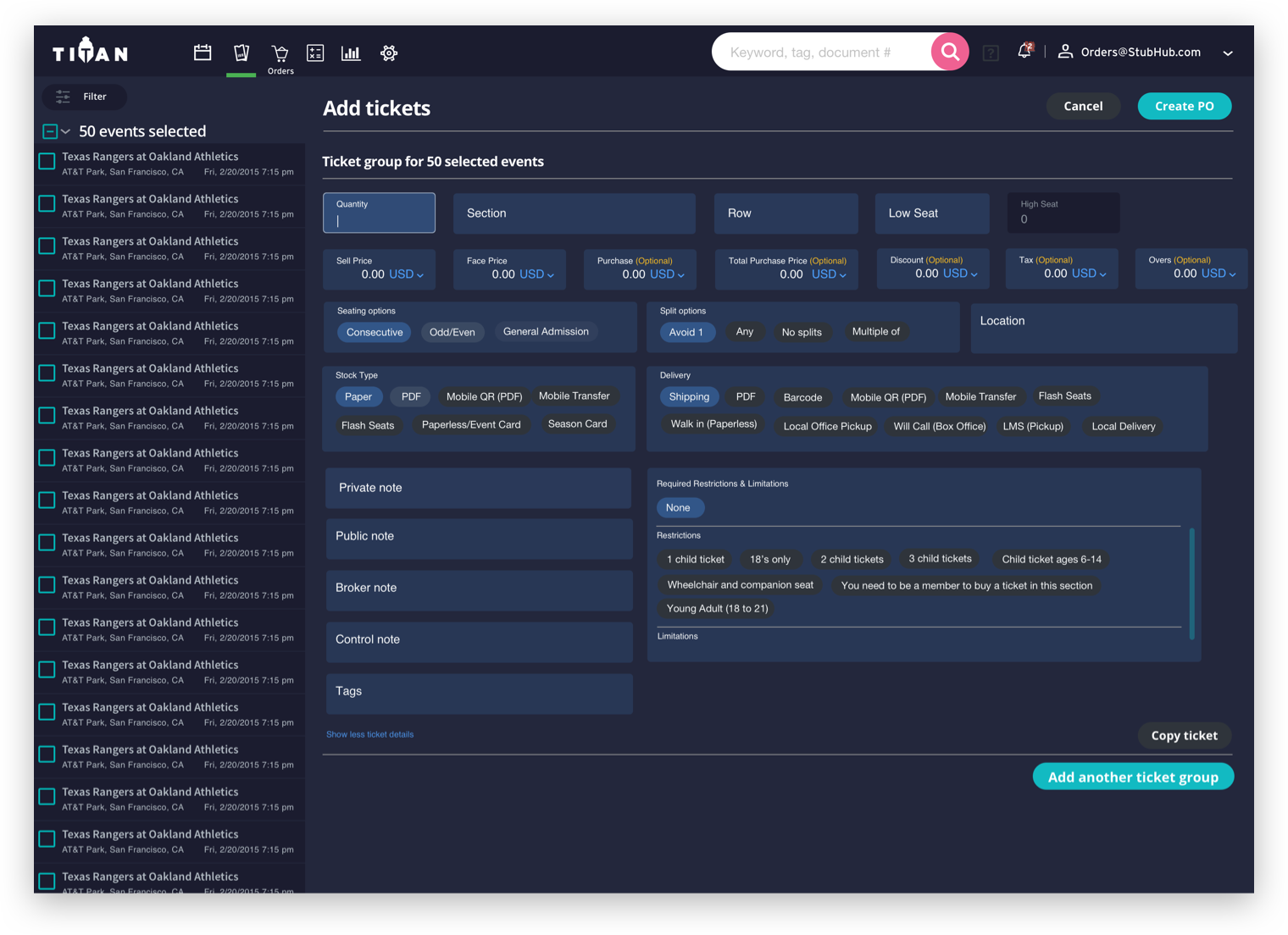Click the pink search magnifier button
The image size is (1288, 935).
pos(950,52)
